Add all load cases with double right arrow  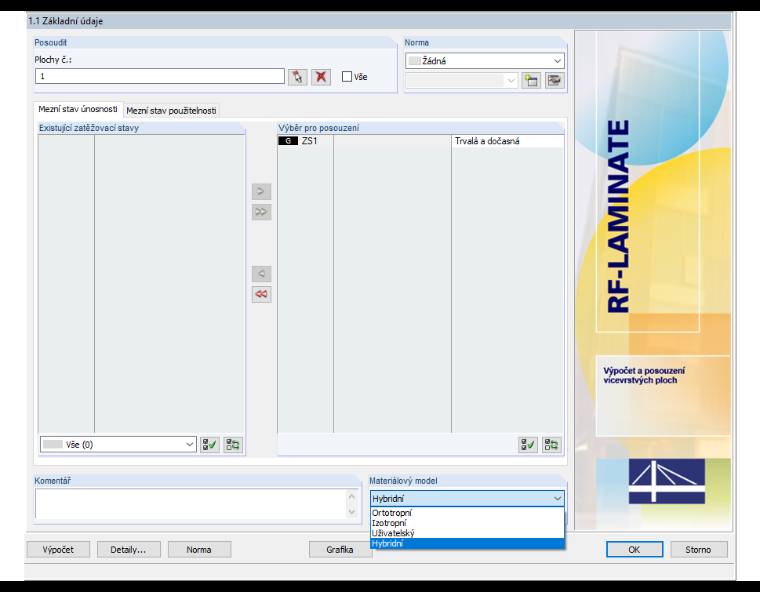[x=261, y=212]
